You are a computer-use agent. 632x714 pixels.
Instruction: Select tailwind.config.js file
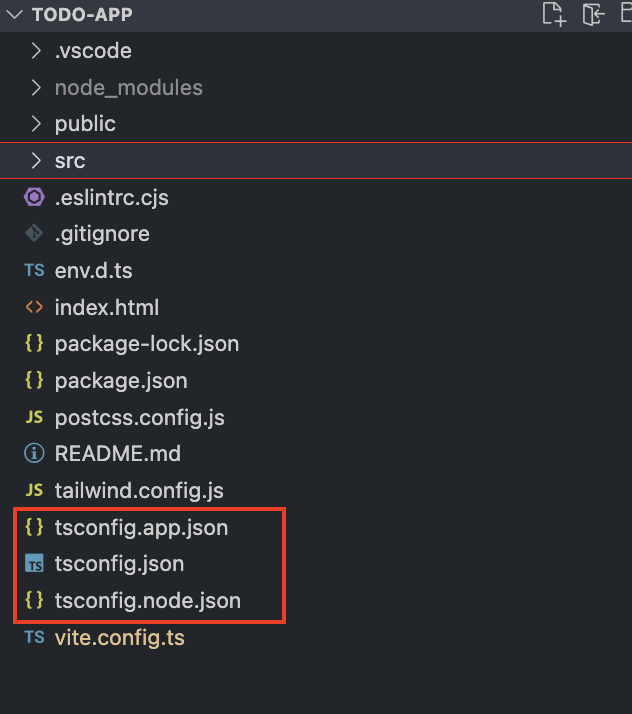139,491
